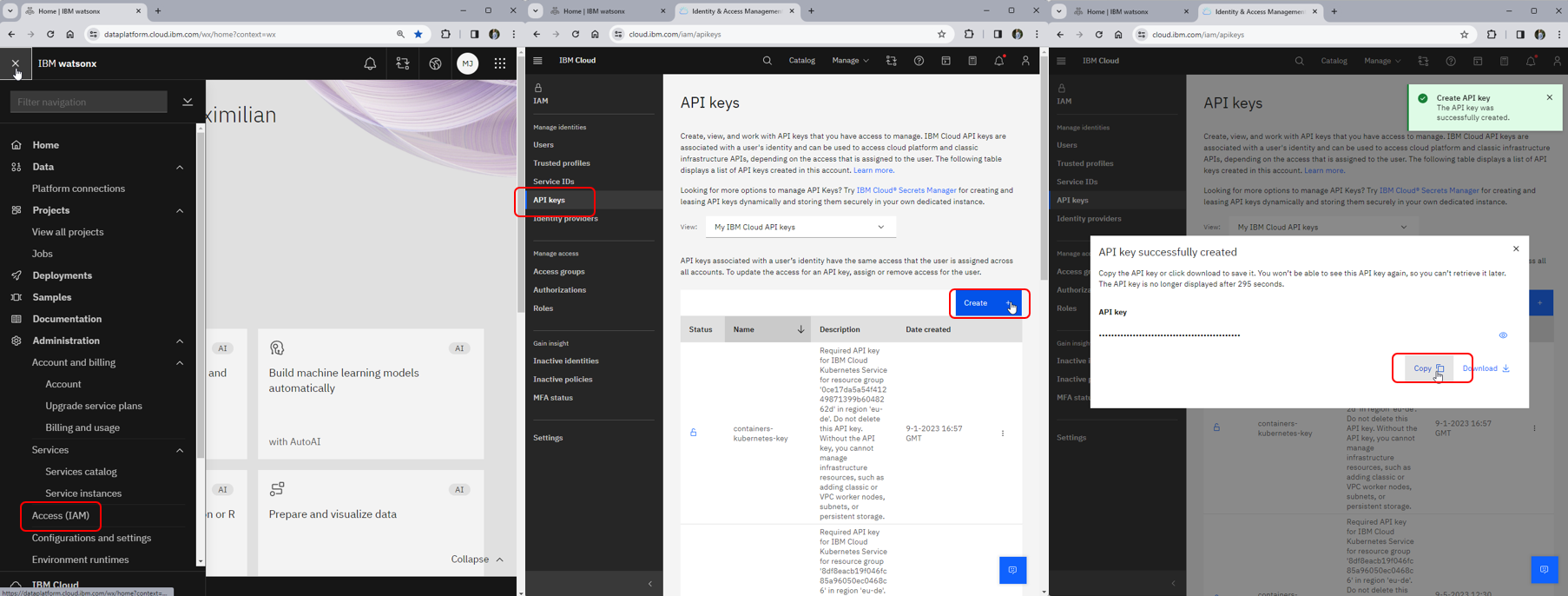Open Prepare and visualize data card
Image resolution: width=1568 pixels, height=596 pixels.
(371, 523)
